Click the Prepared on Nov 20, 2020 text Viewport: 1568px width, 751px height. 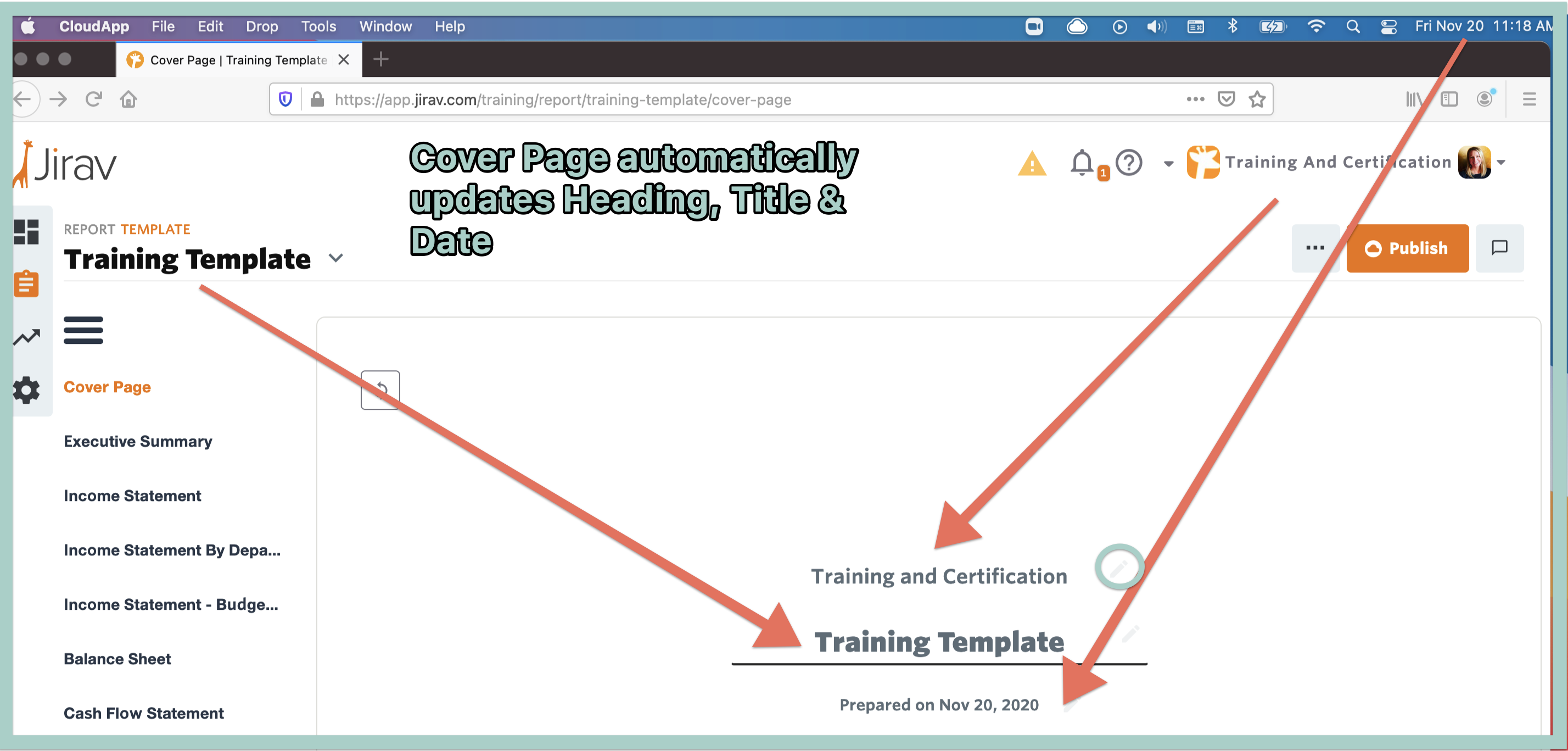click(939, 705)
